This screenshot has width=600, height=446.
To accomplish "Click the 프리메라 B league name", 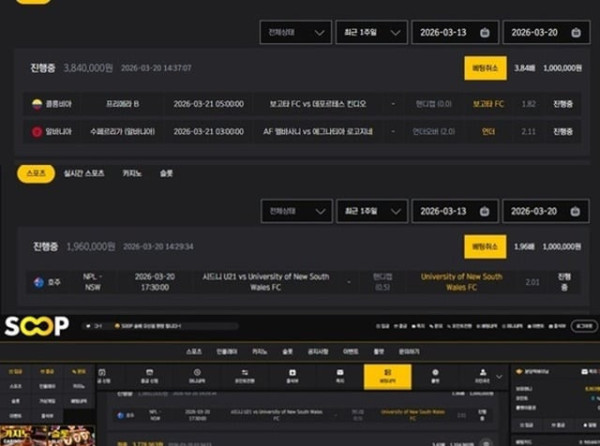I will pos(122,104).
